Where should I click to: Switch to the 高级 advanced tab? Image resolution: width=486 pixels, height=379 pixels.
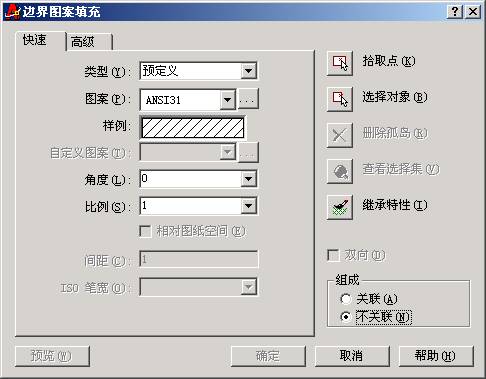(89, 42)
